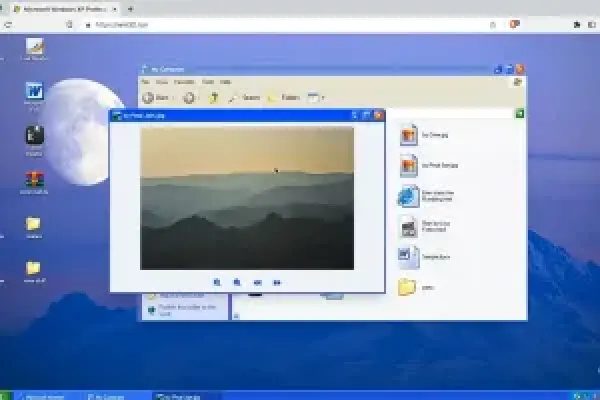Select the Microsoft Windows XP browser tab
This screenshot has width=600, height=400.
point(65,9)
